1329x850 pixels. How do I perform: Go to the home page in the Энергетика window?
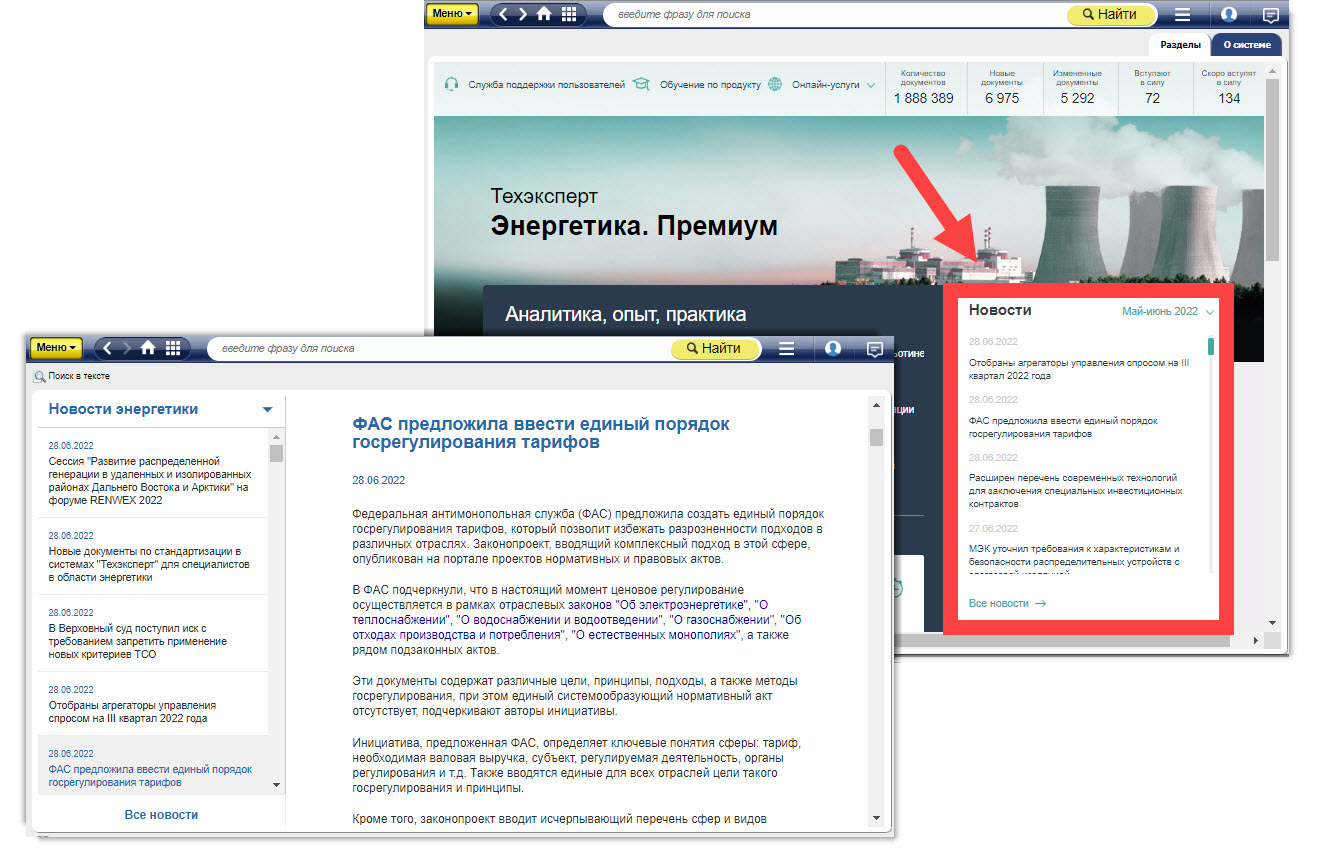[545, 14]
